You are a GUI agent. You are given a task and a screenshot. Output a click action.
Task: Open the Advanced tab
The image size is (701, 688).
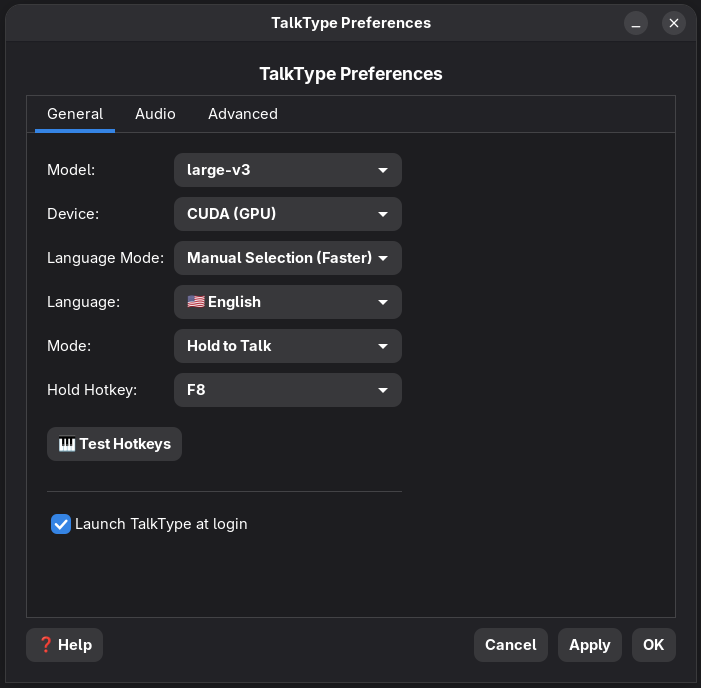point(243,114)
